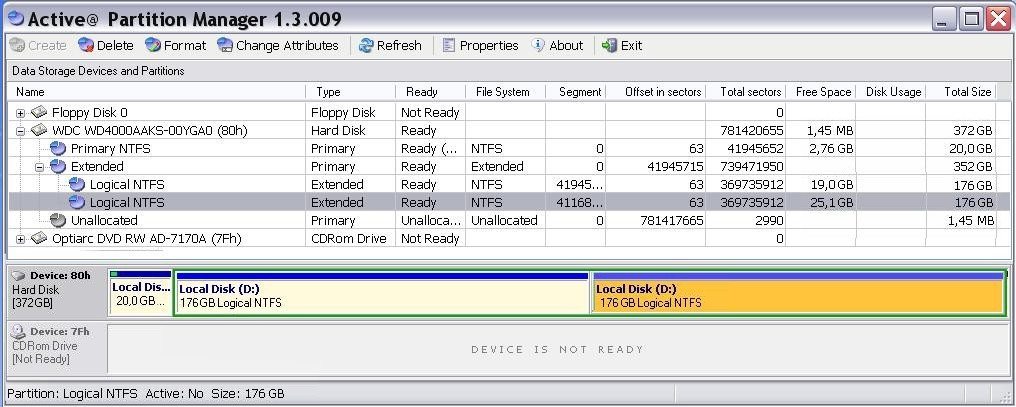The width and height of the screenshot is (1016, 407).
Task: Open Properties from the toolbar
Action: (480, 45)
